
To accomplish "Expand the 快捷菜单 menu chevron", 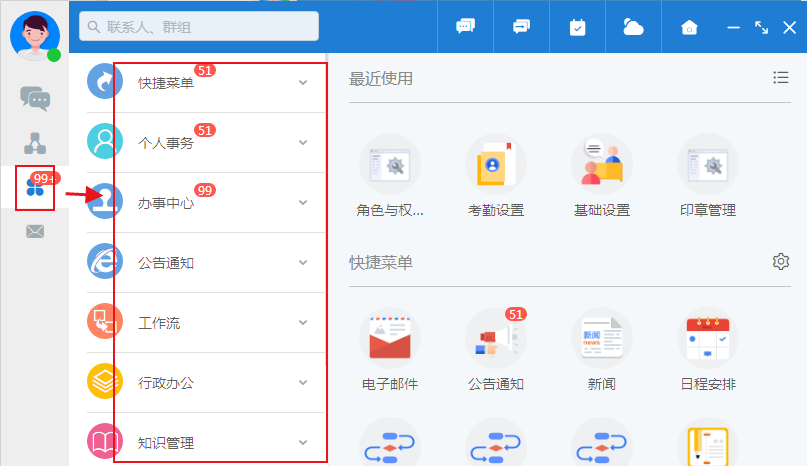I will [x=303, y=83].
